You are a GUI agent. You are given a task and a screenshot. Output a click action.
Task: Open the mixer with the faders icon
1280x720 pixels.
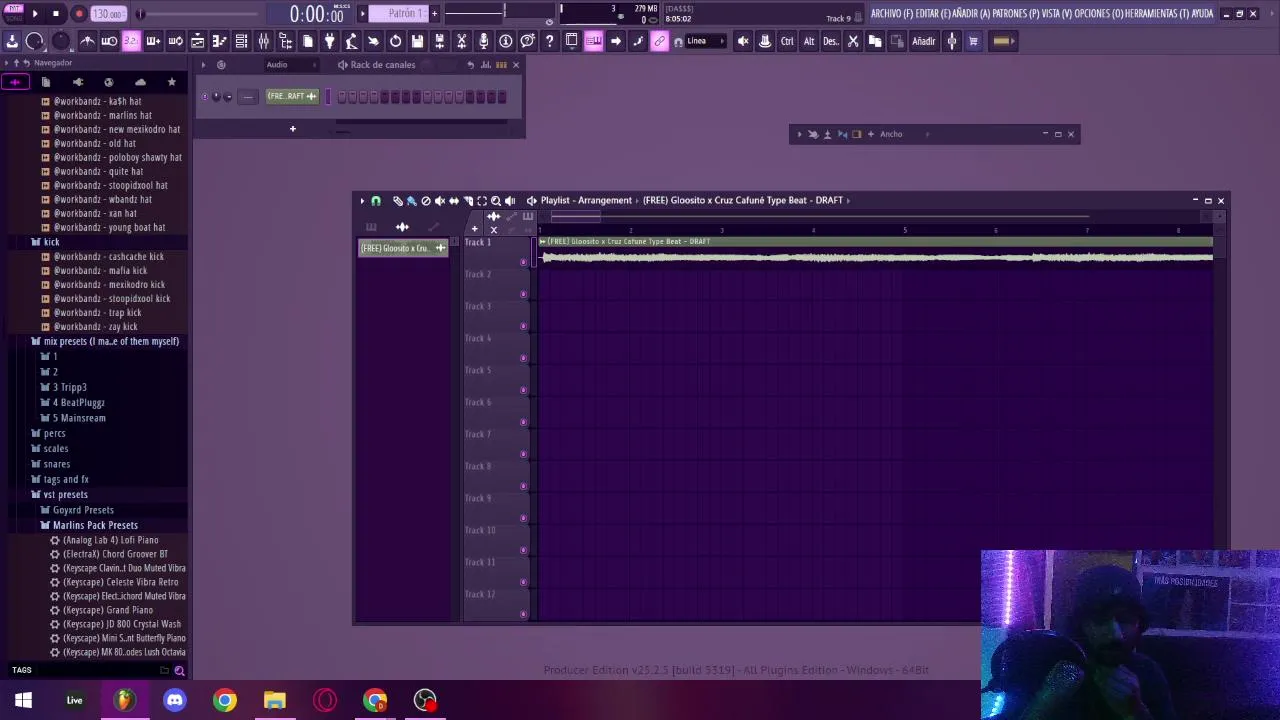(263, 41)
